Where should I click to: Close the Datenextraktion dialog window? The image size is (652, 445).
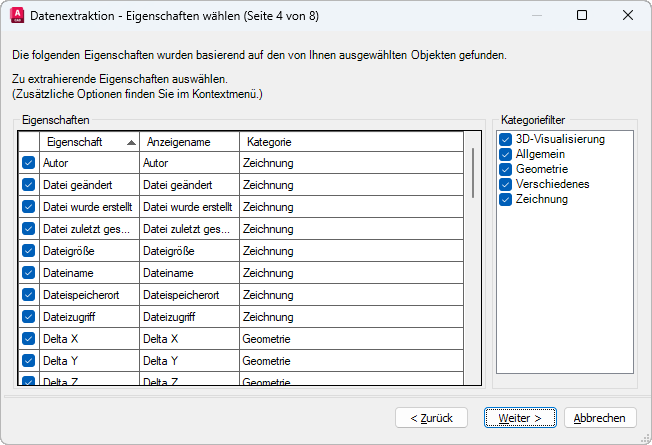coord(627,15)
